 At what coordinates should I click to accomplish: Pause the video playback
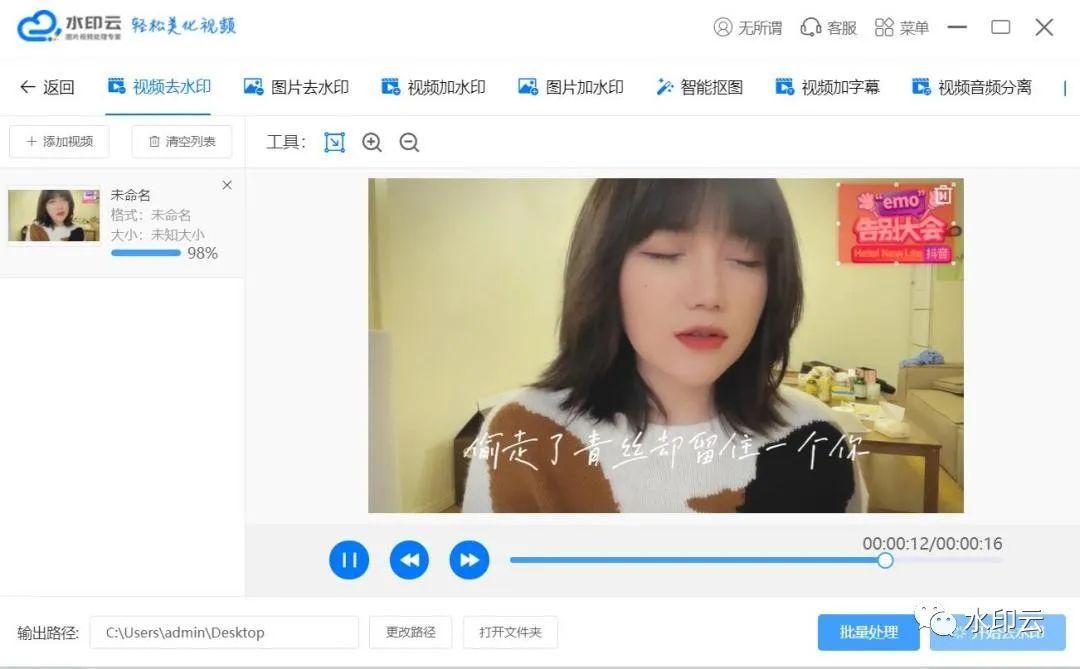tap(349, 559)
